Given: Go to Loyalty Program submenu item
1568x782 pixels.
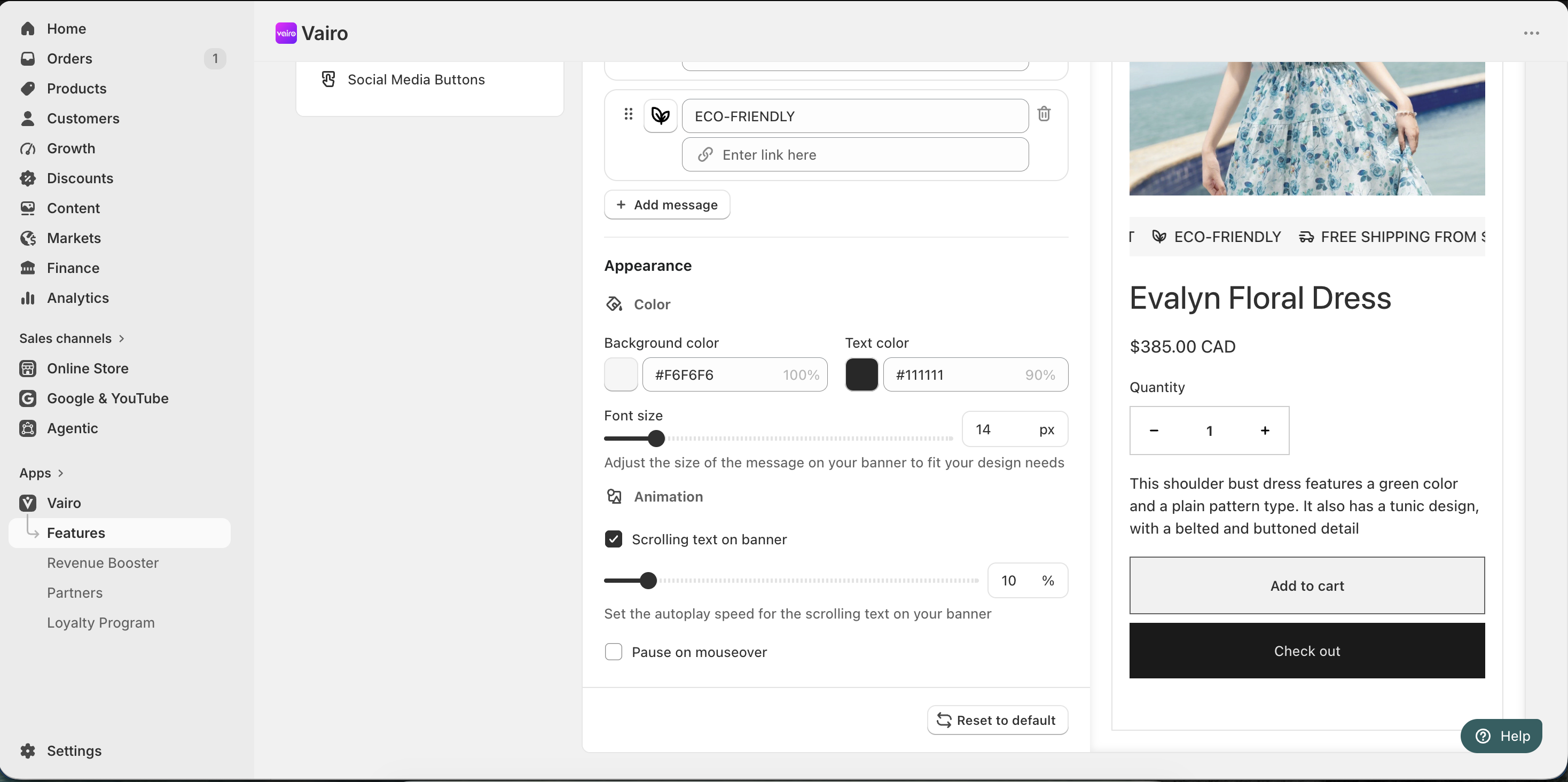Looking at the screenshot, I should coord(101,622).
